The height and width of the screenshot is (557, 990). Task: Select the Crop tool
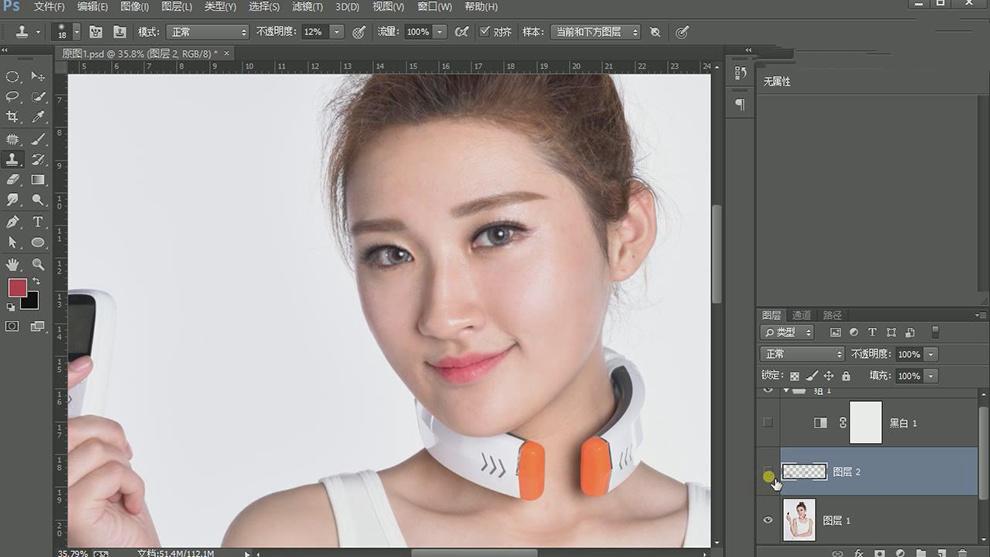pyautogui.click(x=13, y=117)
